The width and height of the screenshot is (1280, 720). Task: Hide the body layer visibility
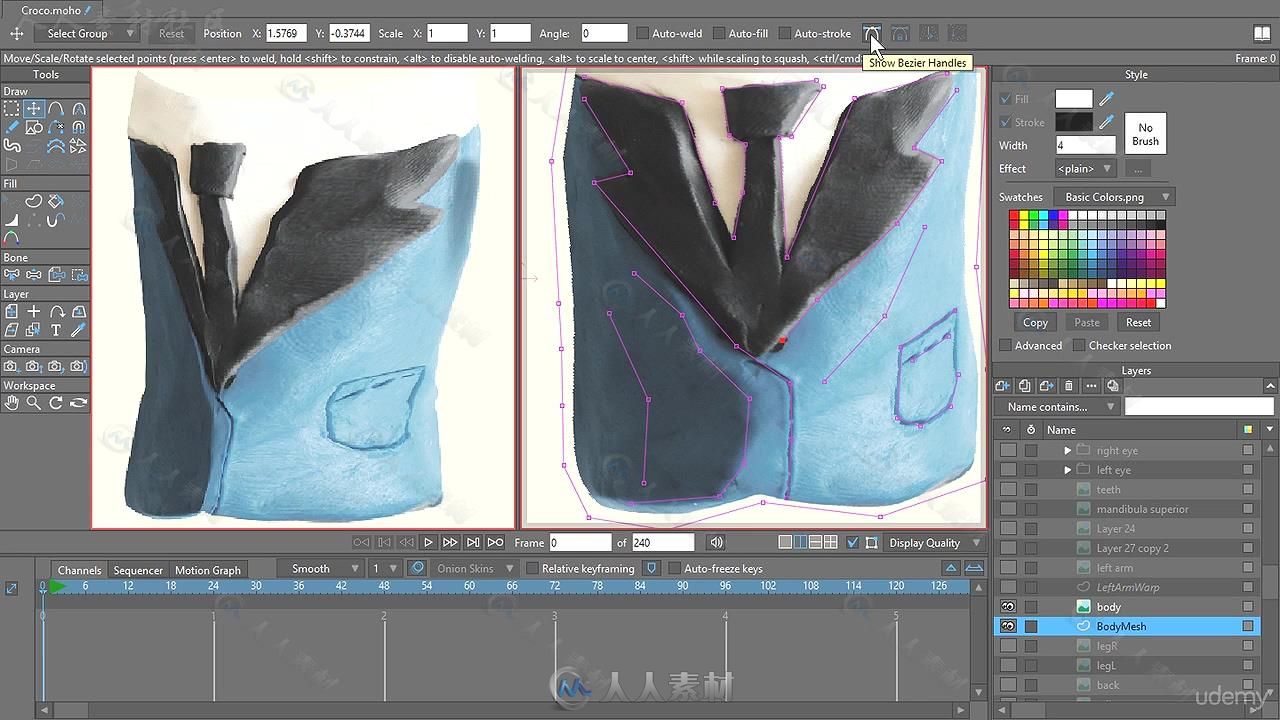[1008, 607]
